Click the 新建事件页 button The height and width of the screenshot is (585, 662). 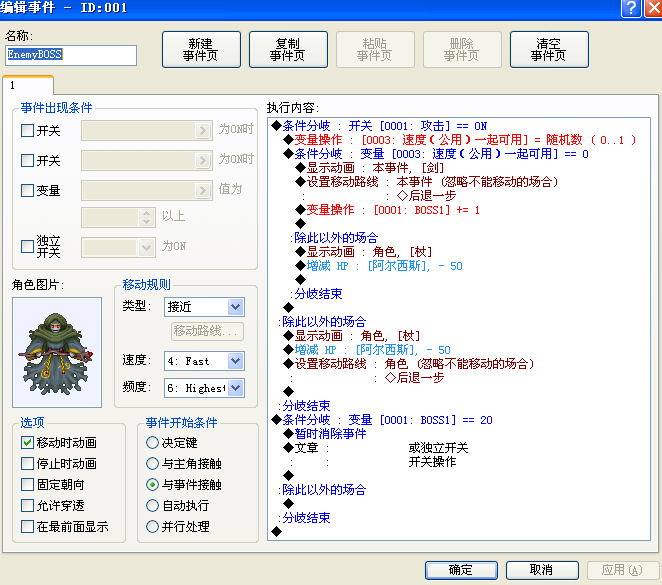click(201, 49)
